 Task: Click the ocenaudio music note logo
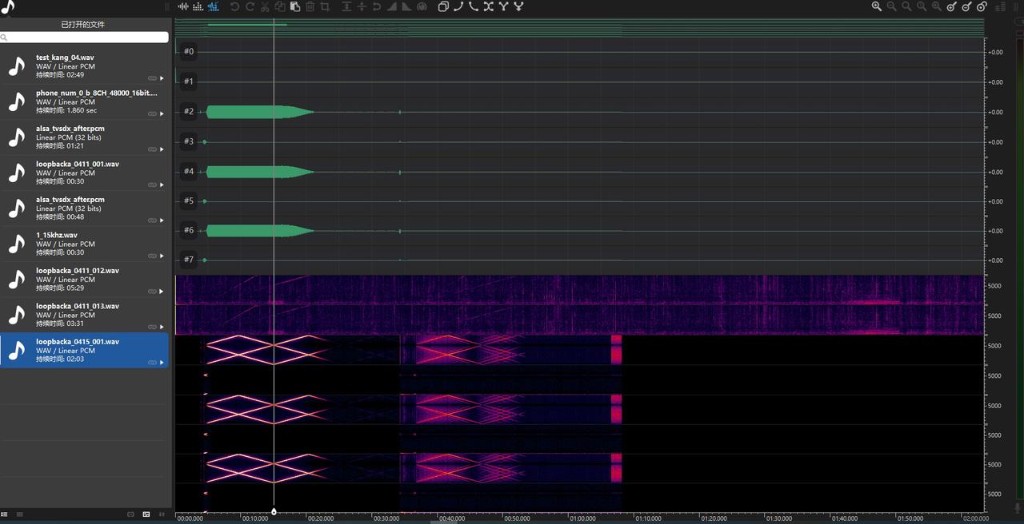7,7
